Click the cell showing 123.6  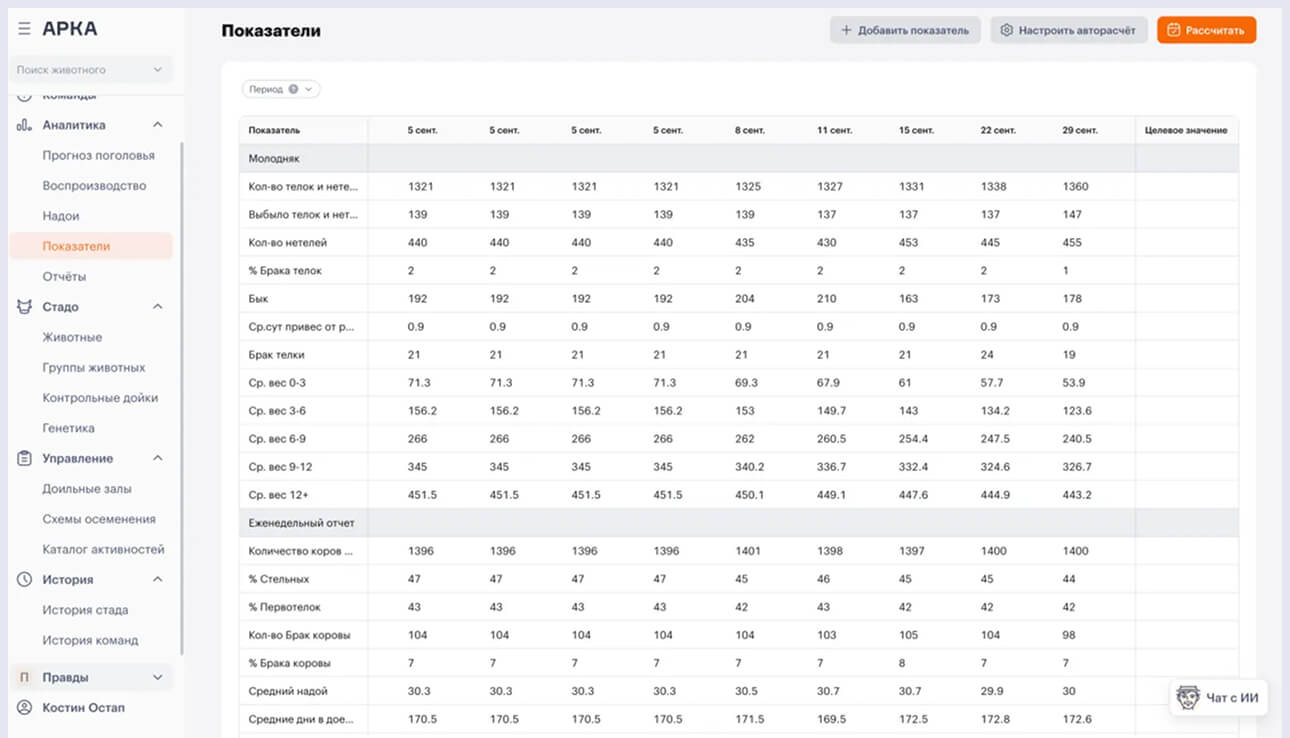click(x=1077, y=411)
